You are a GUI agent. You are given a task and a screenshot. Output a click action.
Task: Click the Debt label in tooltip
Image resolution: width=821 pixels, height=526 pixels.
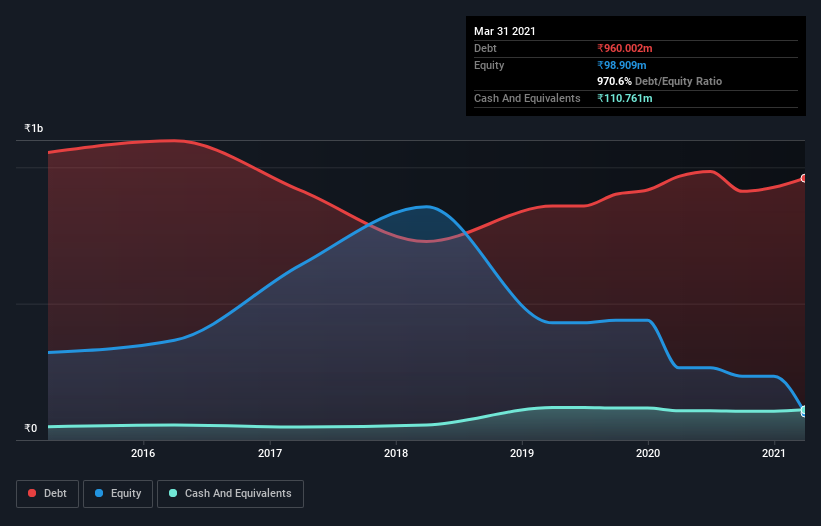(x=485, y=48)
